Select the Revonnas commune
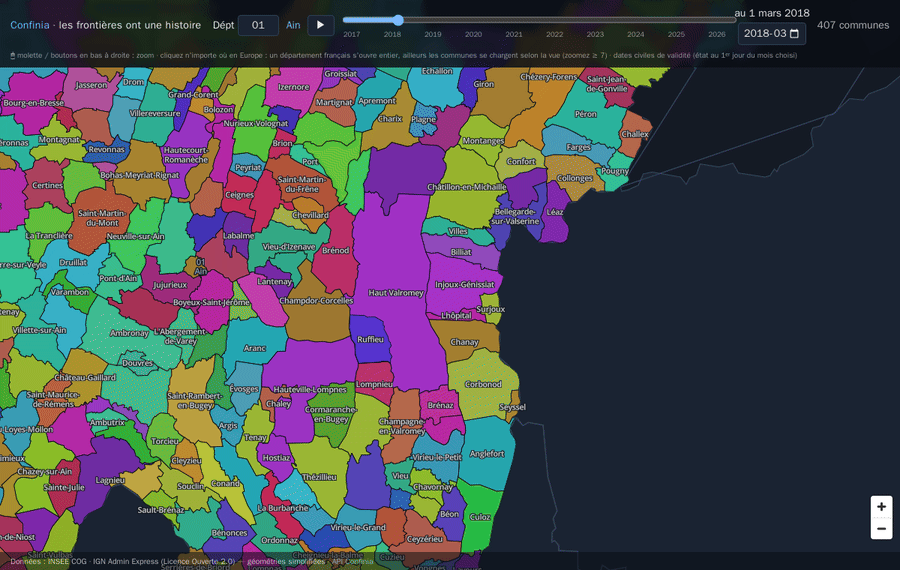 click(x=106, y=149)
